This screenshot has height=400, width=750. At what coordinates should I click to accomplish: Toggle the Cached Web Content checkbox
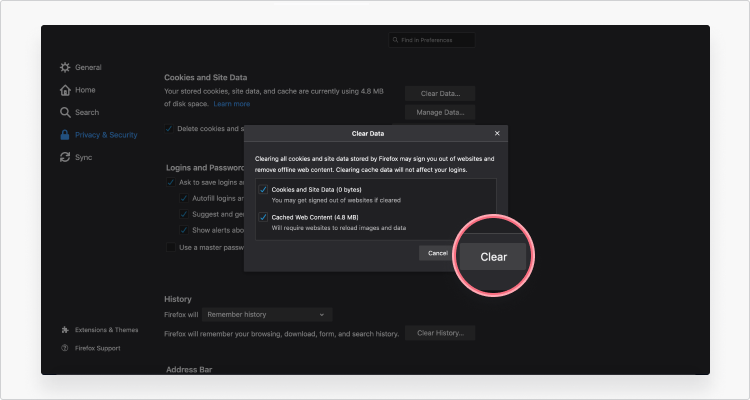click(263, 217)
